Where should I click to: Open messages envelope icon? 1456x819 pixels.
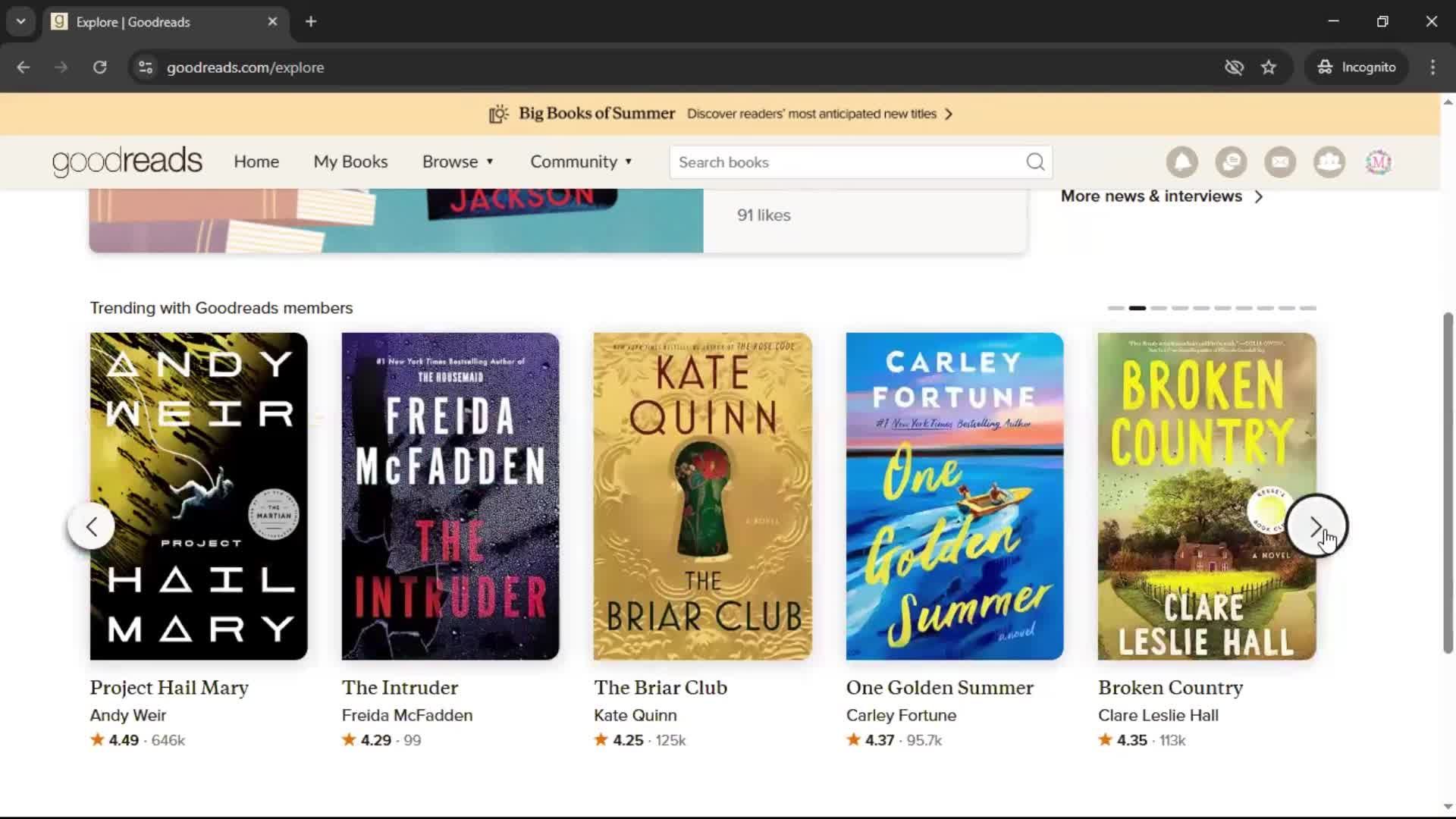point(1280,162)
